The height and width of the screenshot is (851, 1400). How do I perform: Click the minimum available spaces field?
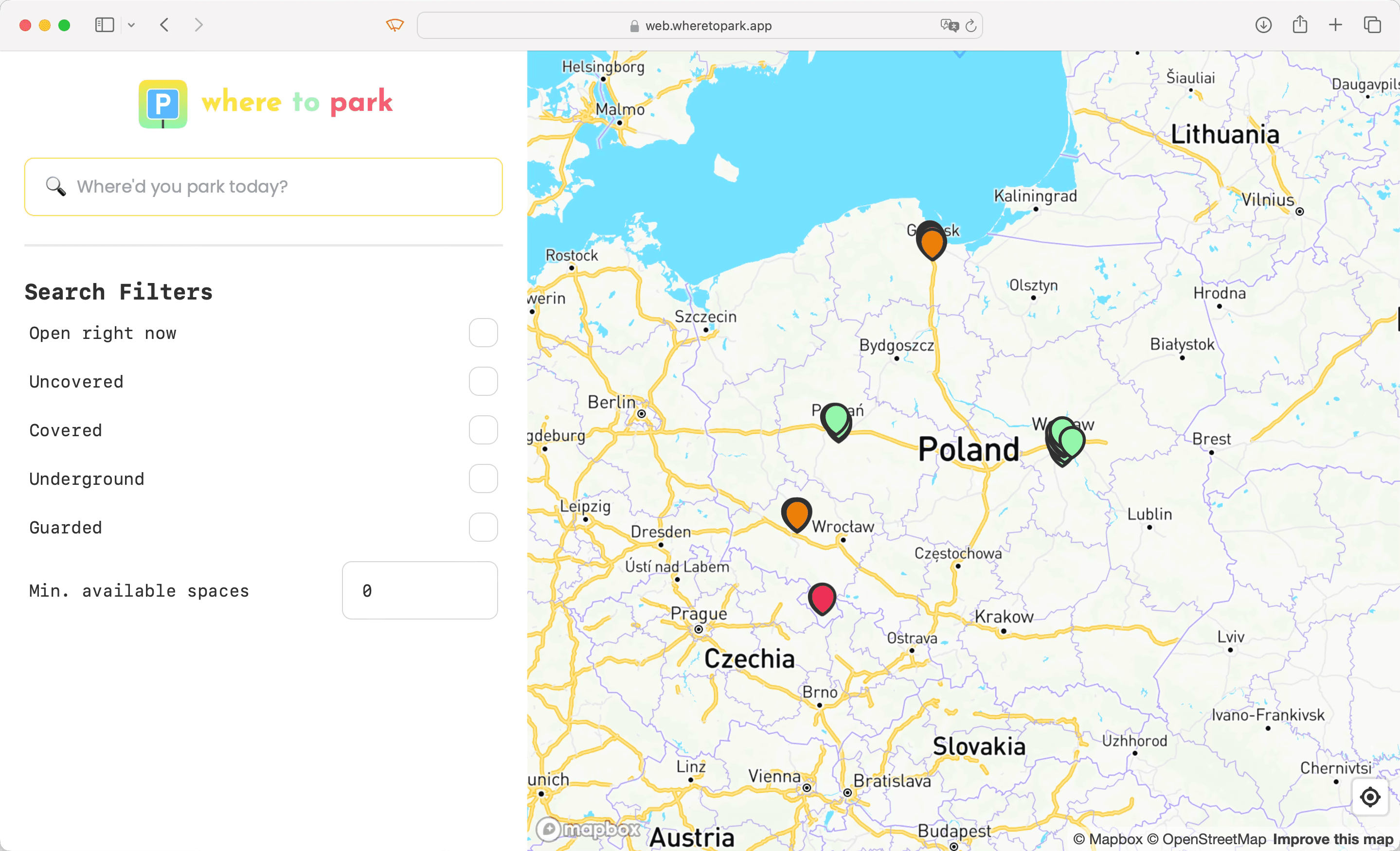420,590
